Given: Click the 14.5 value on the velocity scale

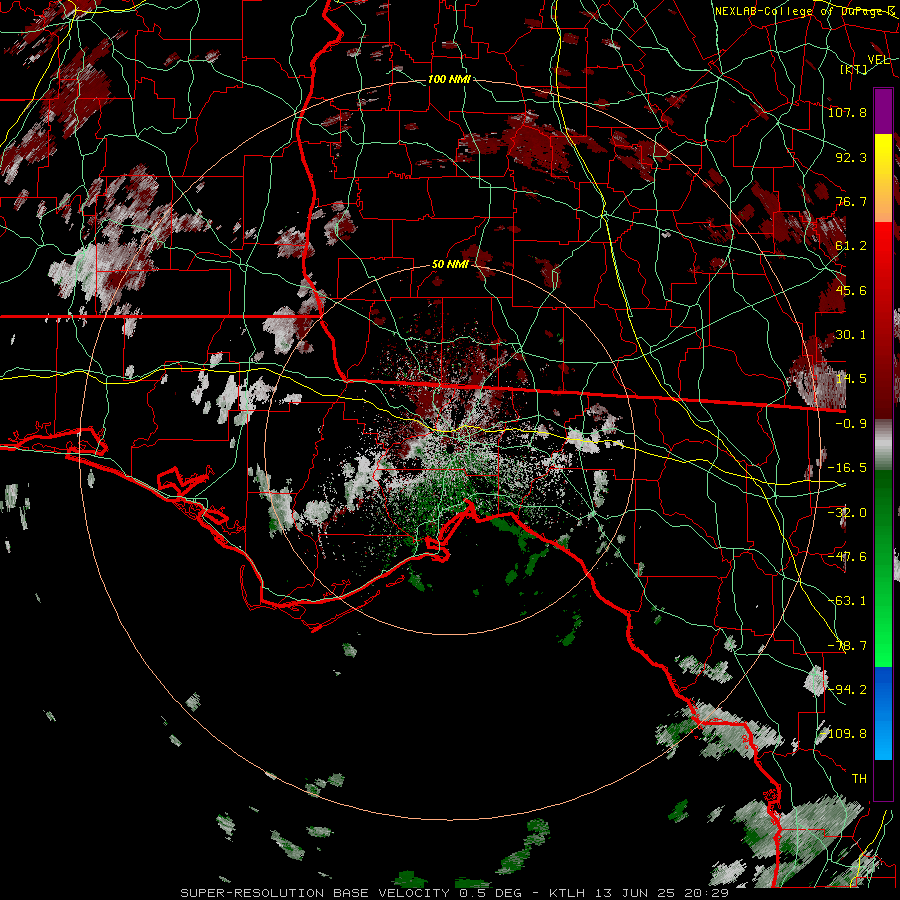Looking at the screenshot, I should pyautogui.click(x=851, y=379).
